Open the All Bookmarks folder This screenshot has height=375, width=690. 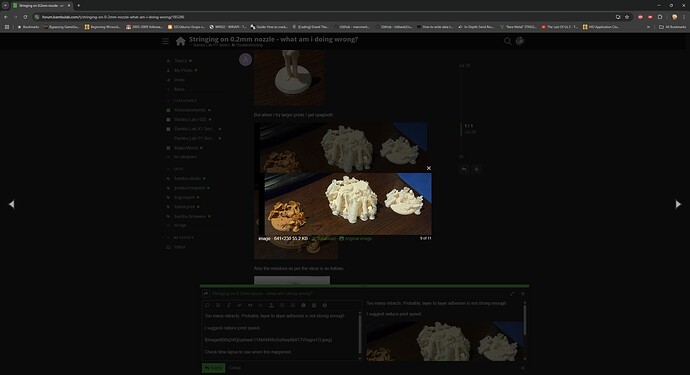tap(672, 27)
